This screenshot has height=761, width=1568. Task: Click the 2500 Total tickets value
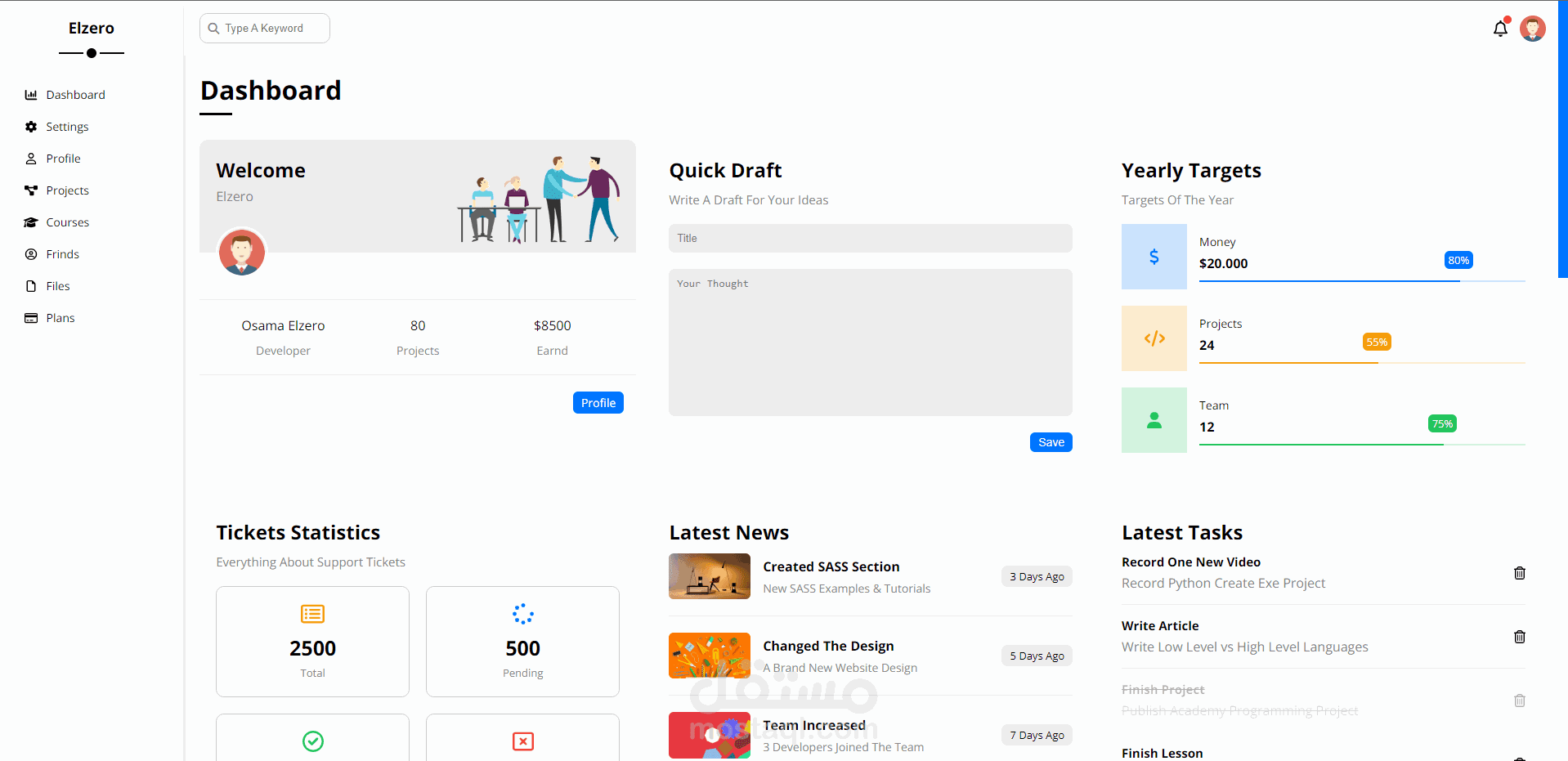click(x=313, y=649)
